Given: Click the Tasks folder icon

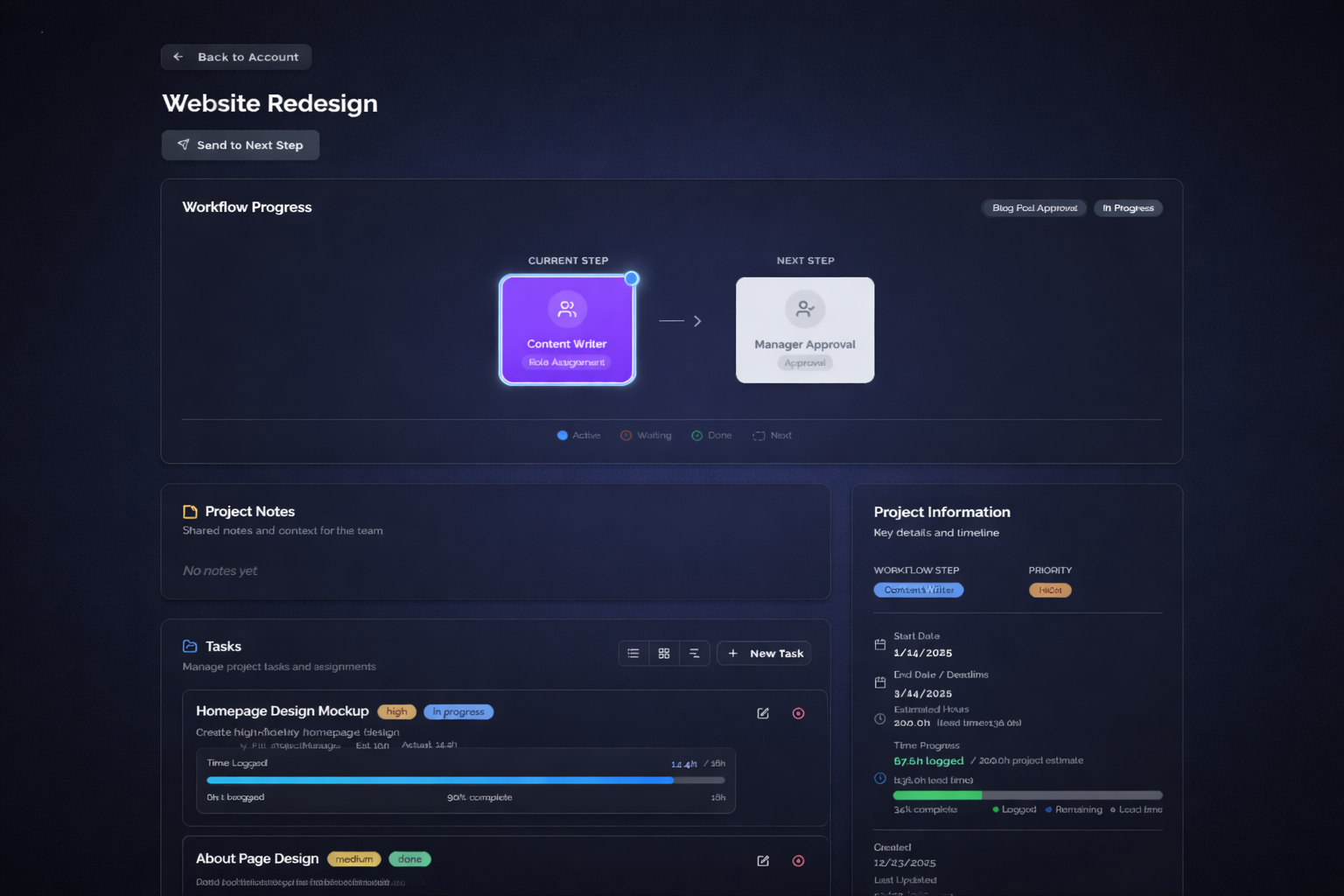Looking at the screenshot, I should click(190, 646).
